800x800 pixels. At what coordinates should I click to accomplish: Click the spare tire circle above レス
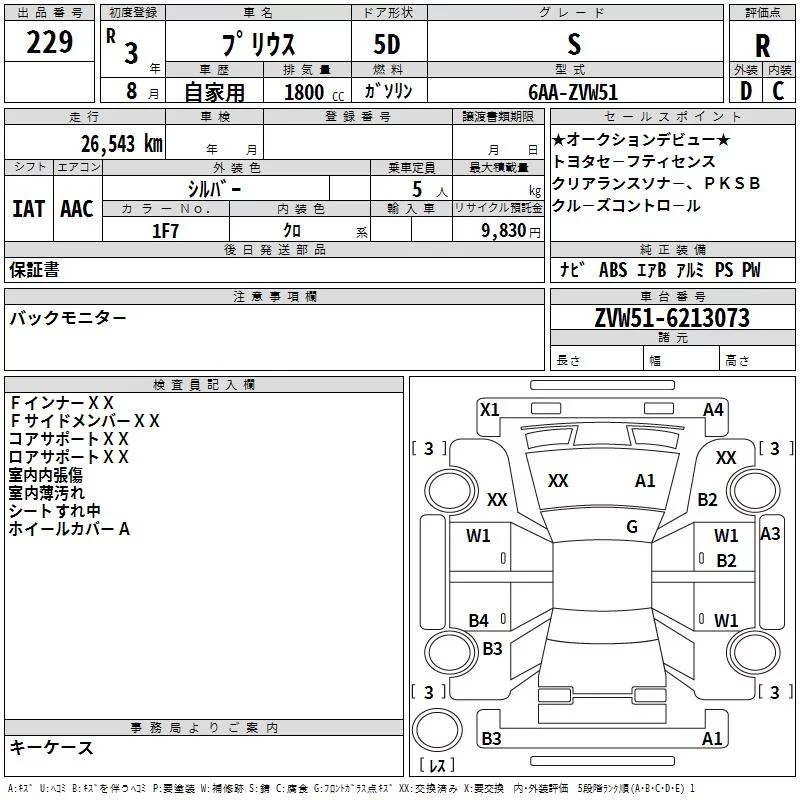[x=437, y=729]
